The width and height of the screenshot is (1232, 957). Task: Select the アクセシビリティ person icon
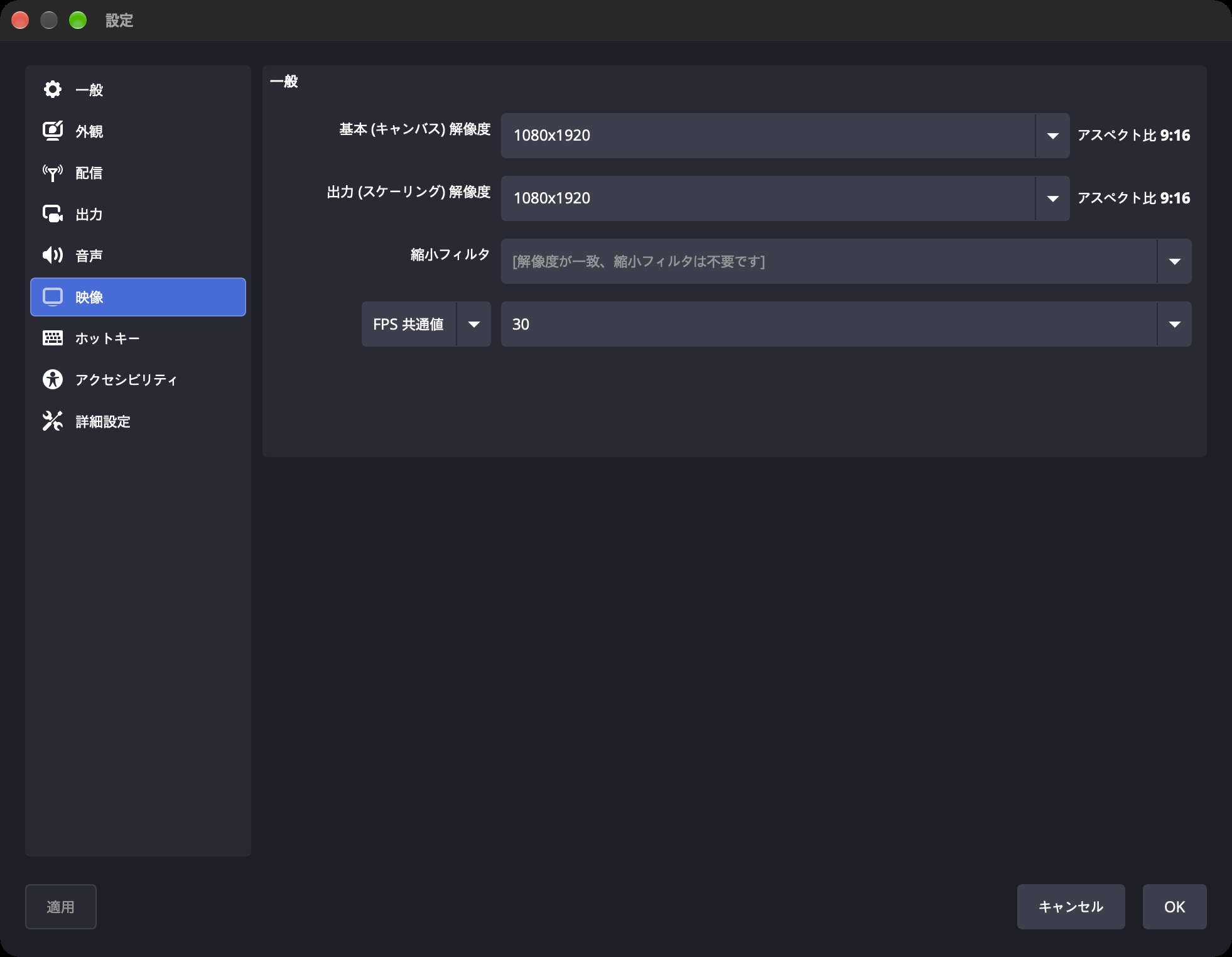click(x=53, y=380)
